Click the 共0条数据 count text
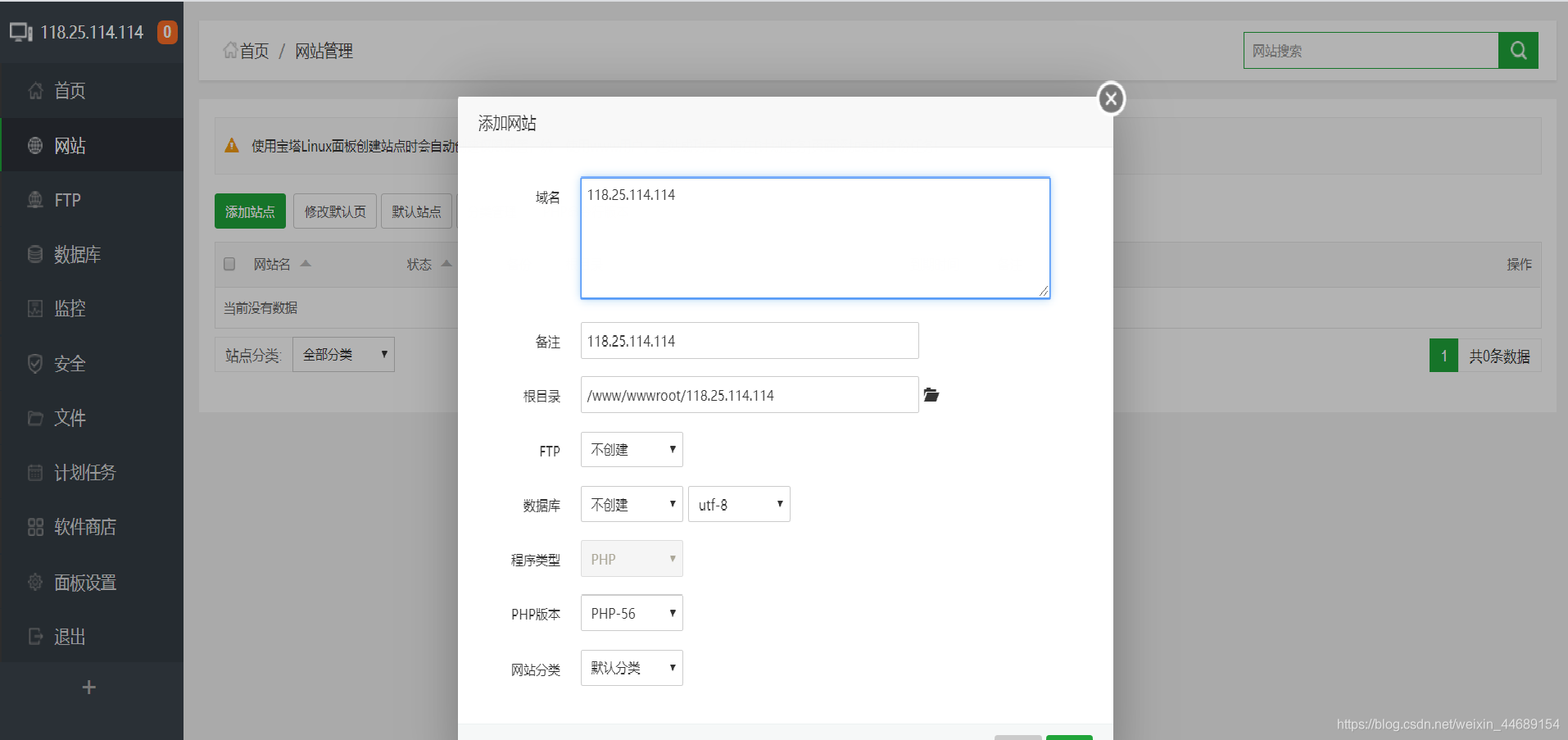Viewport: 1568px width, 740px height. [1499, 356]
